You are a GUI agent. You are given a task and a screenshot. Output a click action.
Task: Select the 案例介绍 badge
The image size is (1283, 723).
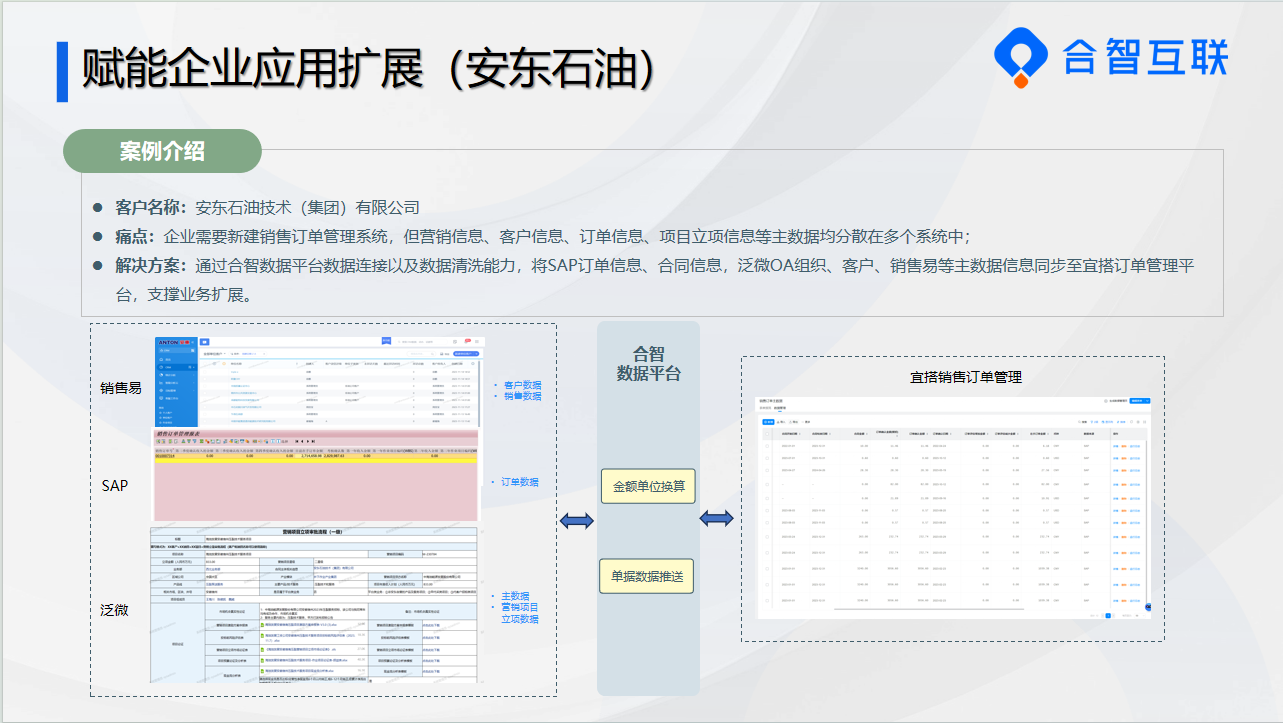coord(162,151)
